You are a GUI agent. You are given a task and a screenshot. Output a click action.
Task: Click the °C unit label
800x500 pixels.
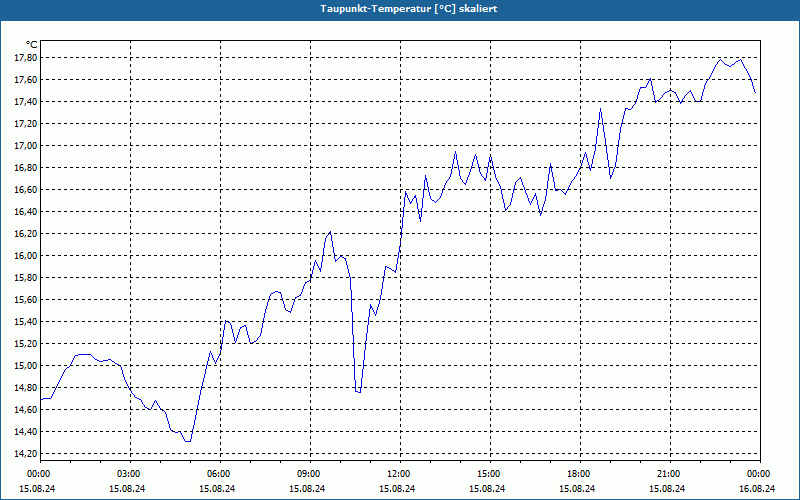click(x=32, y=45)
